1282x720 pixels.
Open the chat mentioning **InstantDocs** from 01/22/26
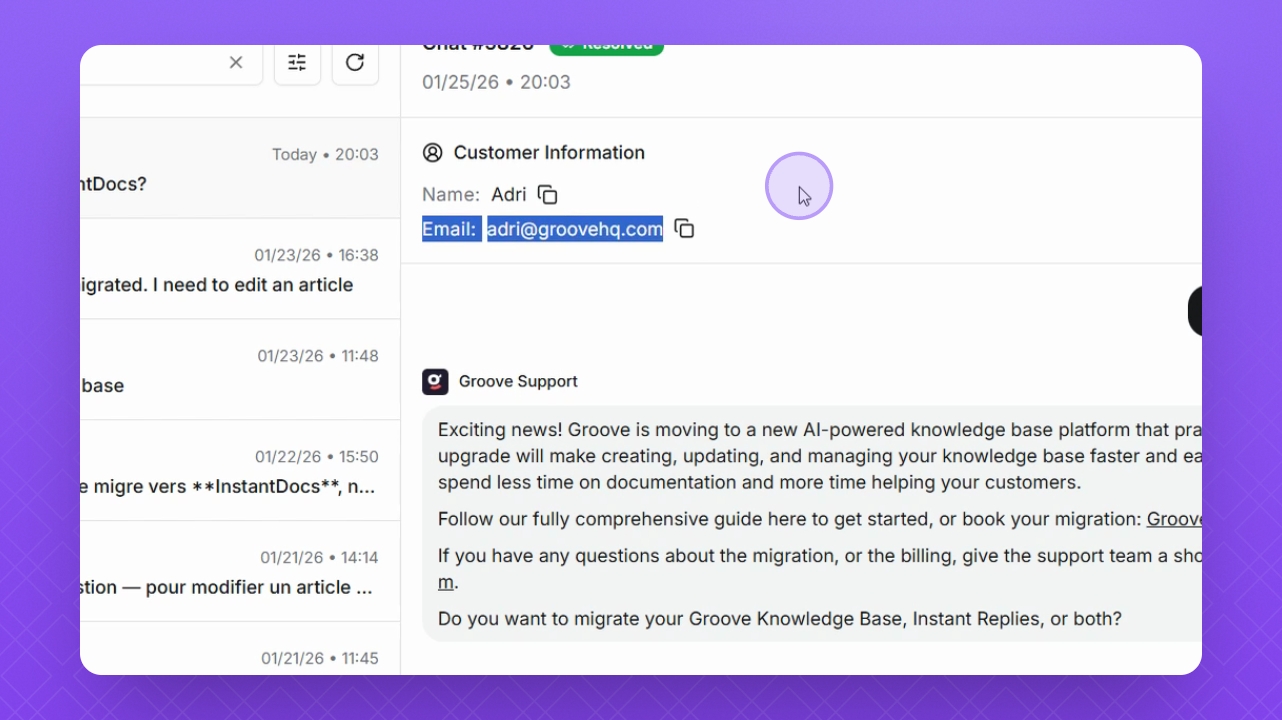pos(240,471)
